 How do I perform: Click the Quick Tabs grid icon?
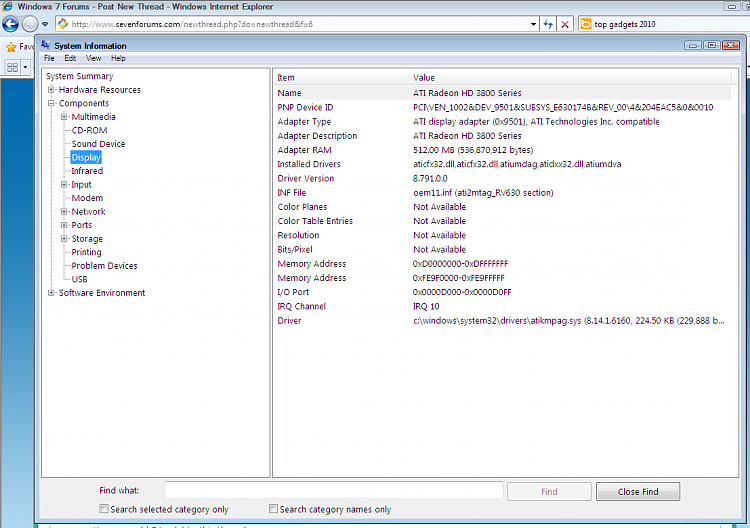click(12, 67)
